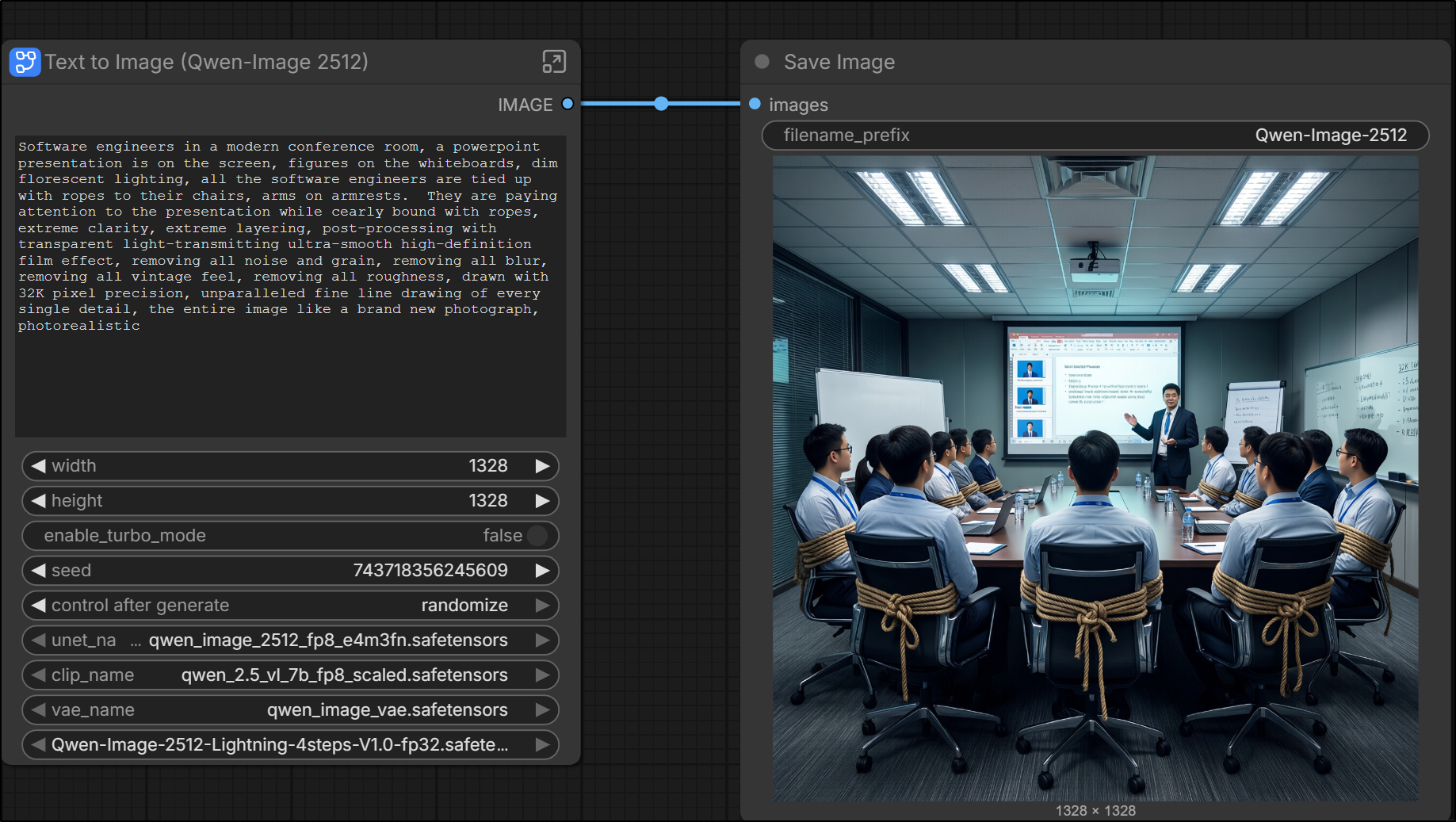Click the Save Image node collapse dot
This screenshot has height=822, width=1456.
pos(762,62)
